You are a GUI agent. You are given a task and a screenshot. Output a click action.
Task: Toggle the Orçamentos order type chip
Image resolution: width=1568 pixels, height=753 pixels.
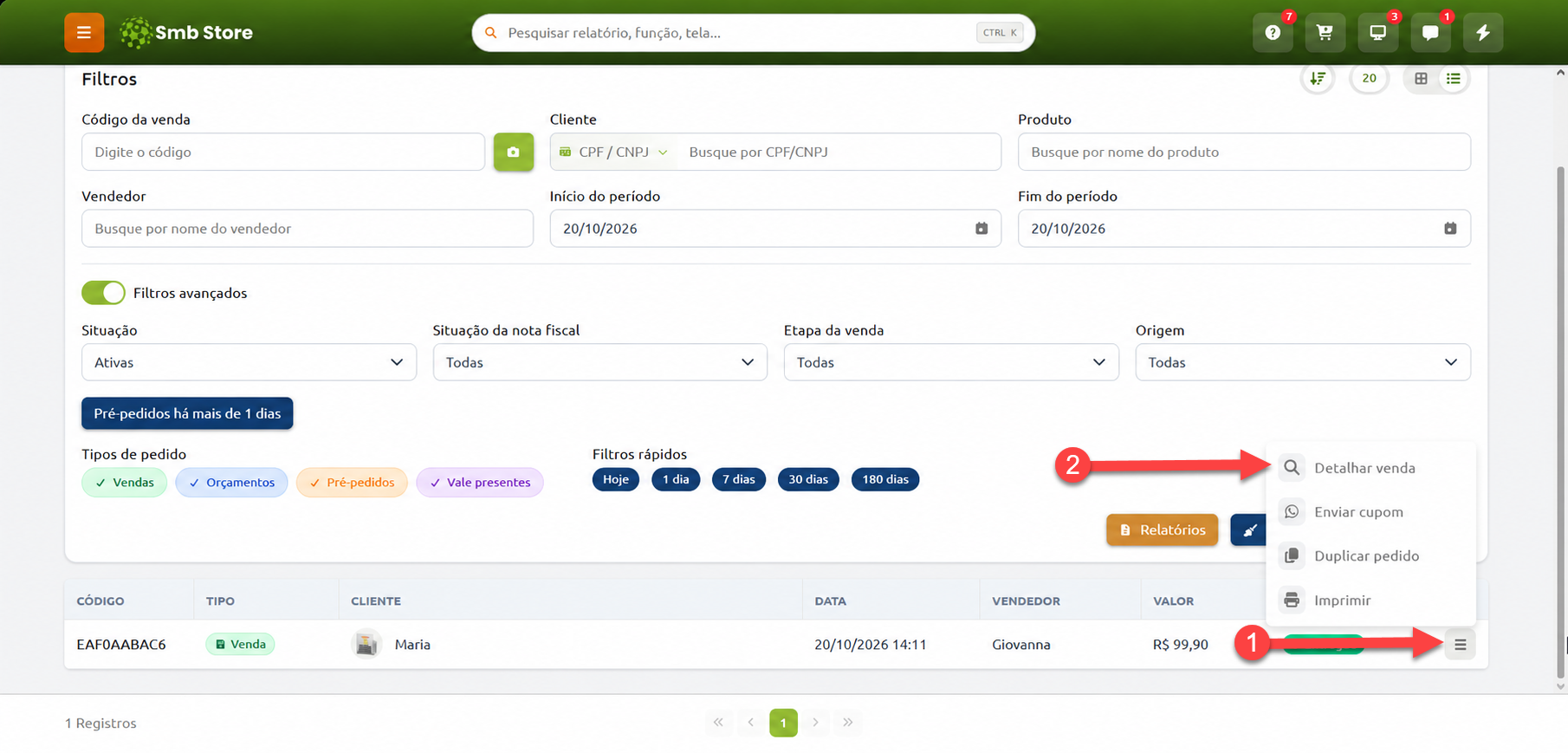[x=231, y=483]
